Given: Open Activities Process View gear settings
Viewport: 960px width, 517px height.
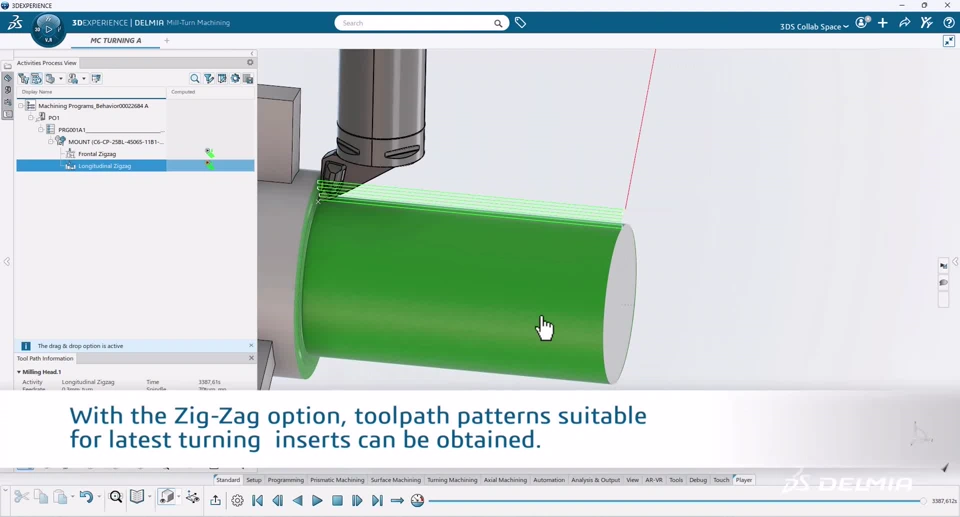Looking at the screenshot, I should 250,62.
